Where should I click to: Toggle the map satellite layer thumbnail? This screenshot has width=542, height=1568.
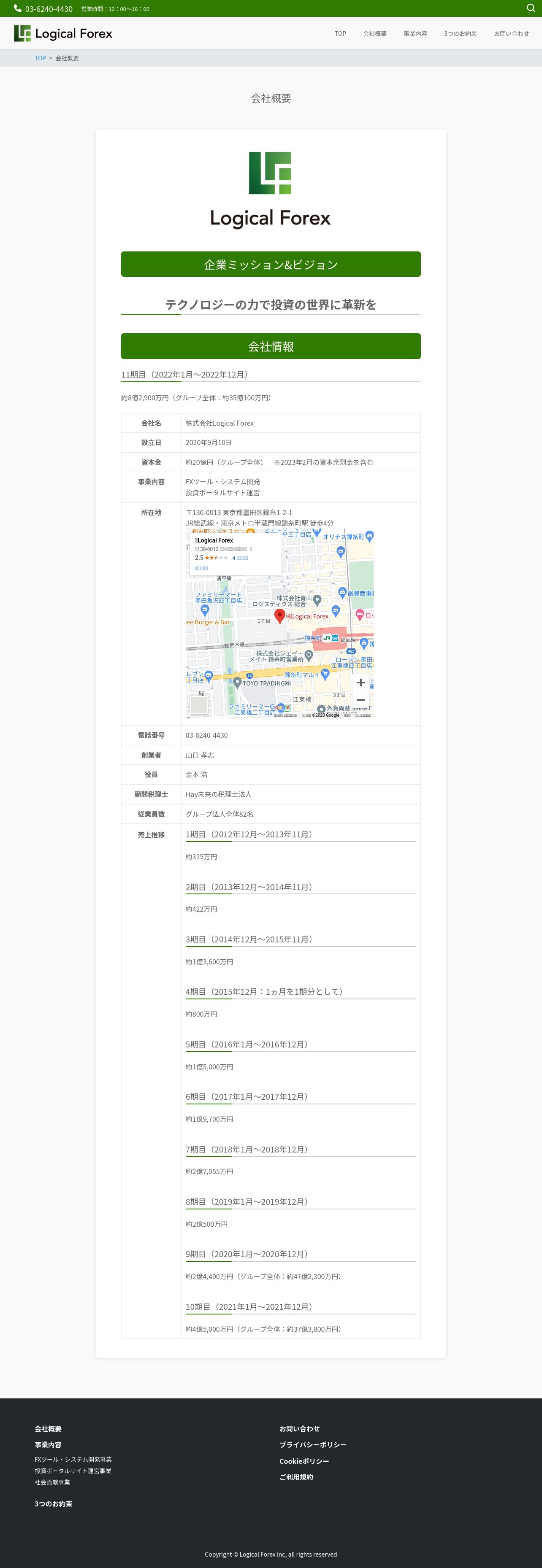198,704
